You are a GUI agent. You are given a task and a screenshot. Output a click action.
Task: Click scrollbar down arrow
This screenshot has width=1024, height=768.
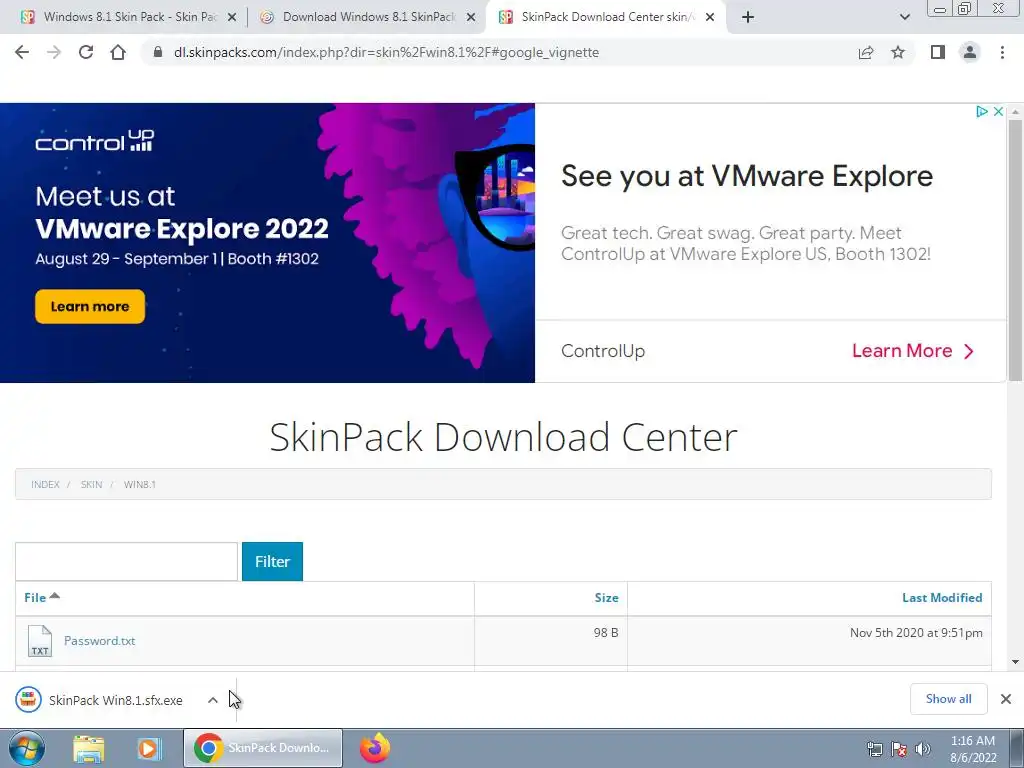1015,662
